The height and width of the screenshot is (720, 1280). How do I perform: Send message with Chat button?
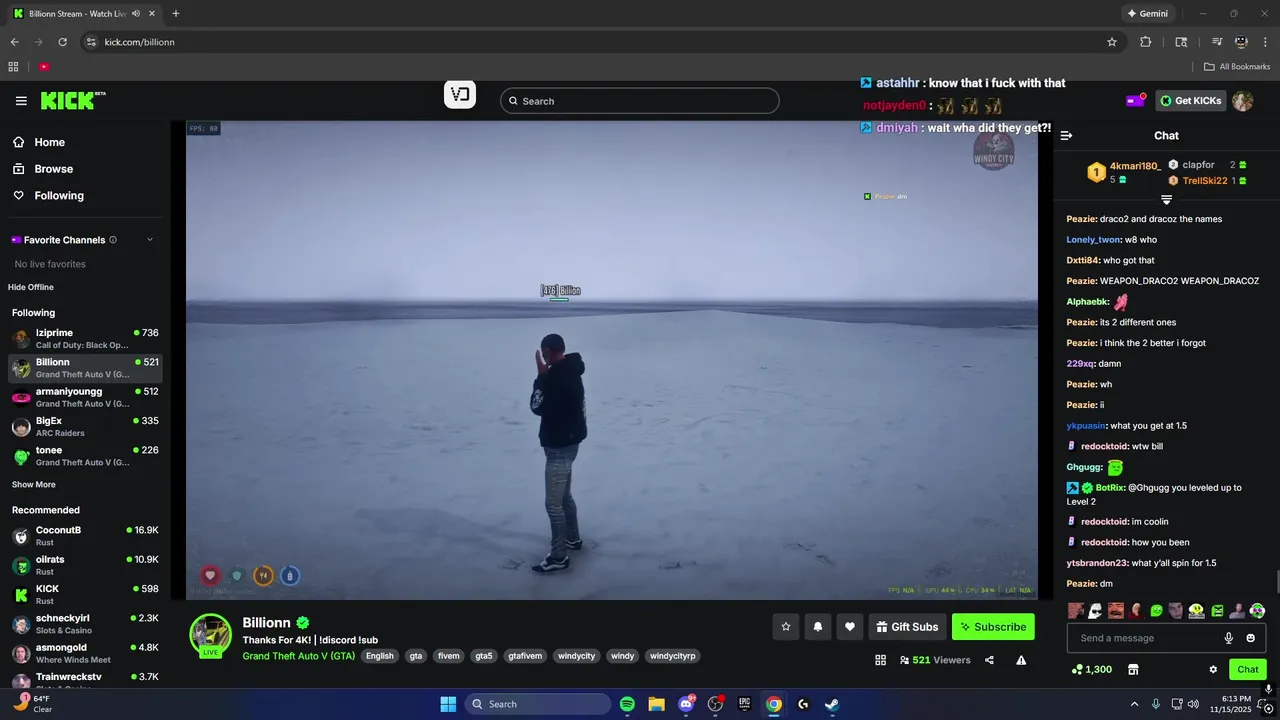coord(1248,669)
